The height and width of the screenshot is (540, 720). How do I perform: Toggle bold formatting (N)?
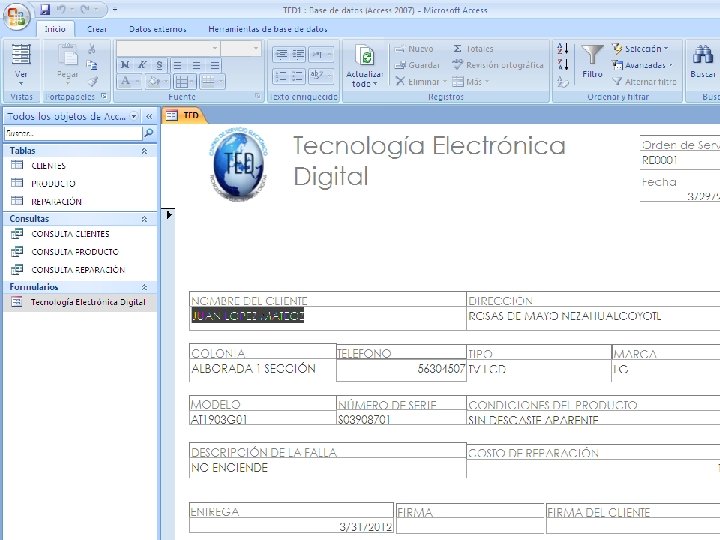(125, 65)
